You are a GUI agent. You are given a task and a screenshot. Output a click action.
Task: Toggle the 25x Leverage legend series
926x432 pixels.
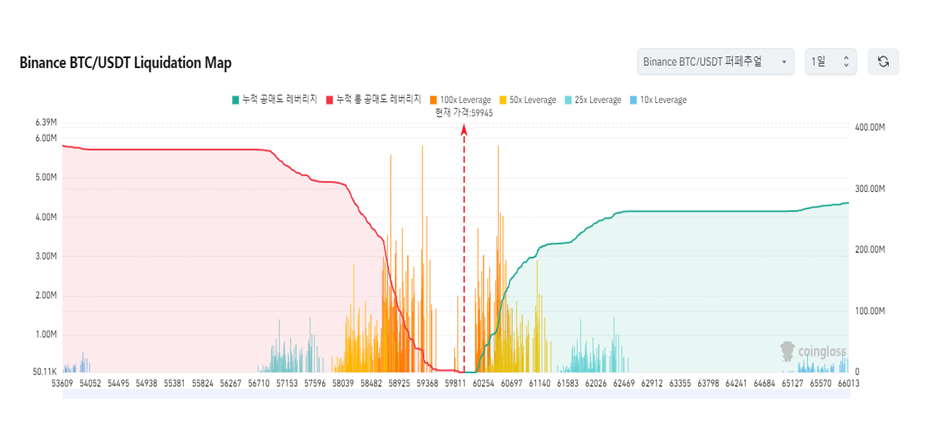593,100
